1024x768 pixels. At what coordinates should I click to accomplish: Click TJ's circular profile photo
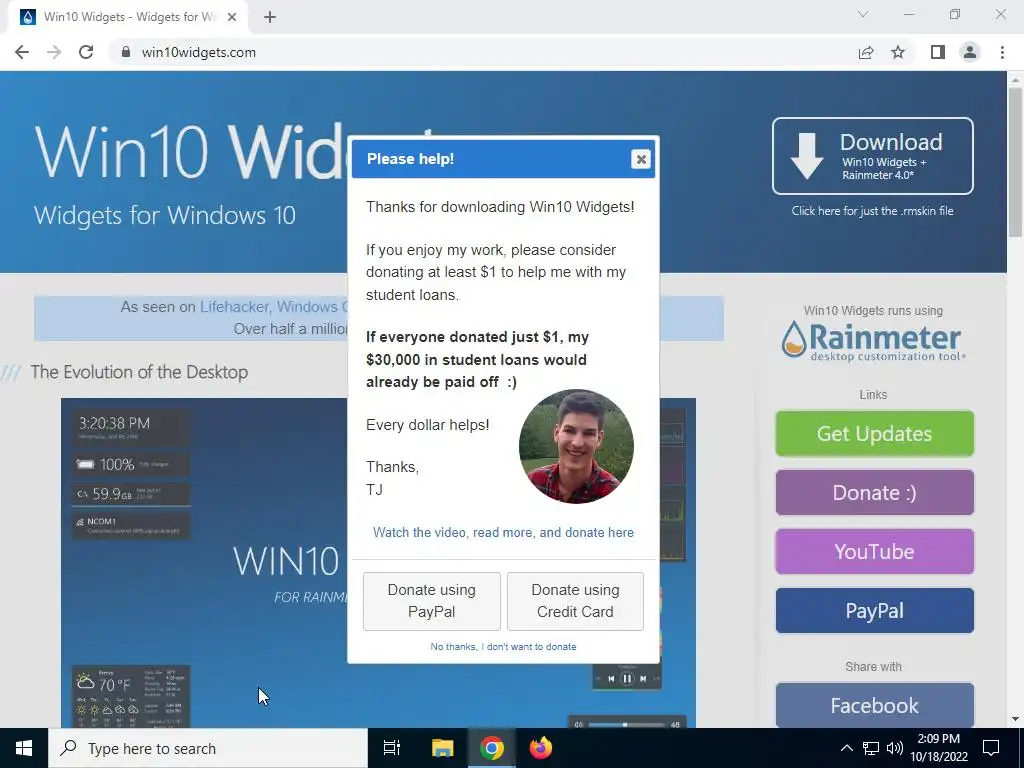(x=576, y=447)
